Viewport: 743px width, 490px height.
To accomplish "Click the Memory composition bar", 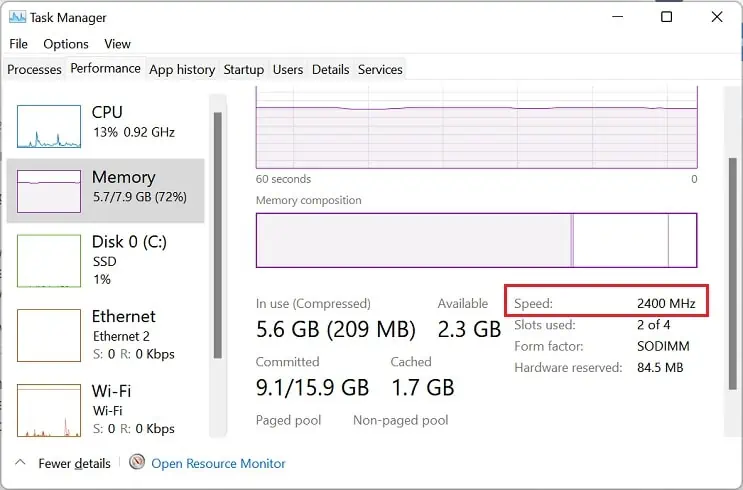I will (476, 240).
